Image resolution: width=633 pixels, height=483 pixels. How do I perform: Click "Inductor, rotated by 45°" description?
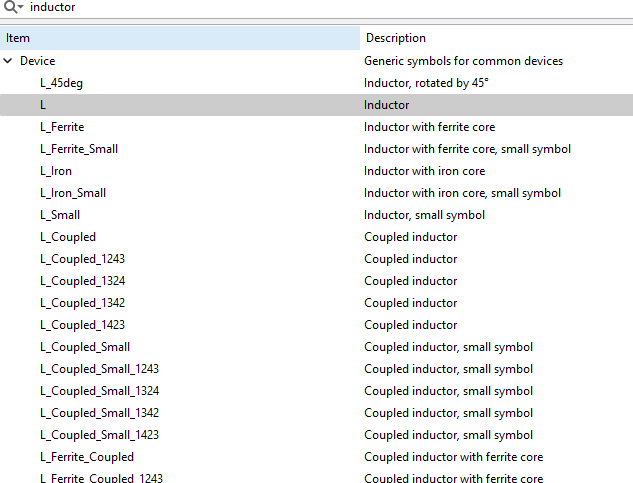[426, 83]
